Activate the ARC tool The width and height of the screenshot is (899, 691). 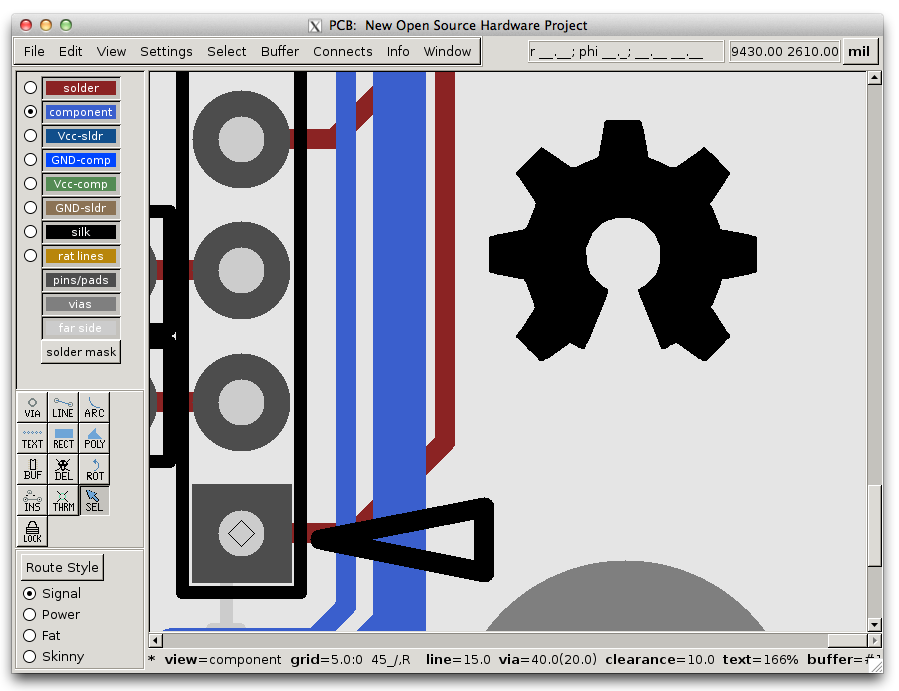[94, 407]
